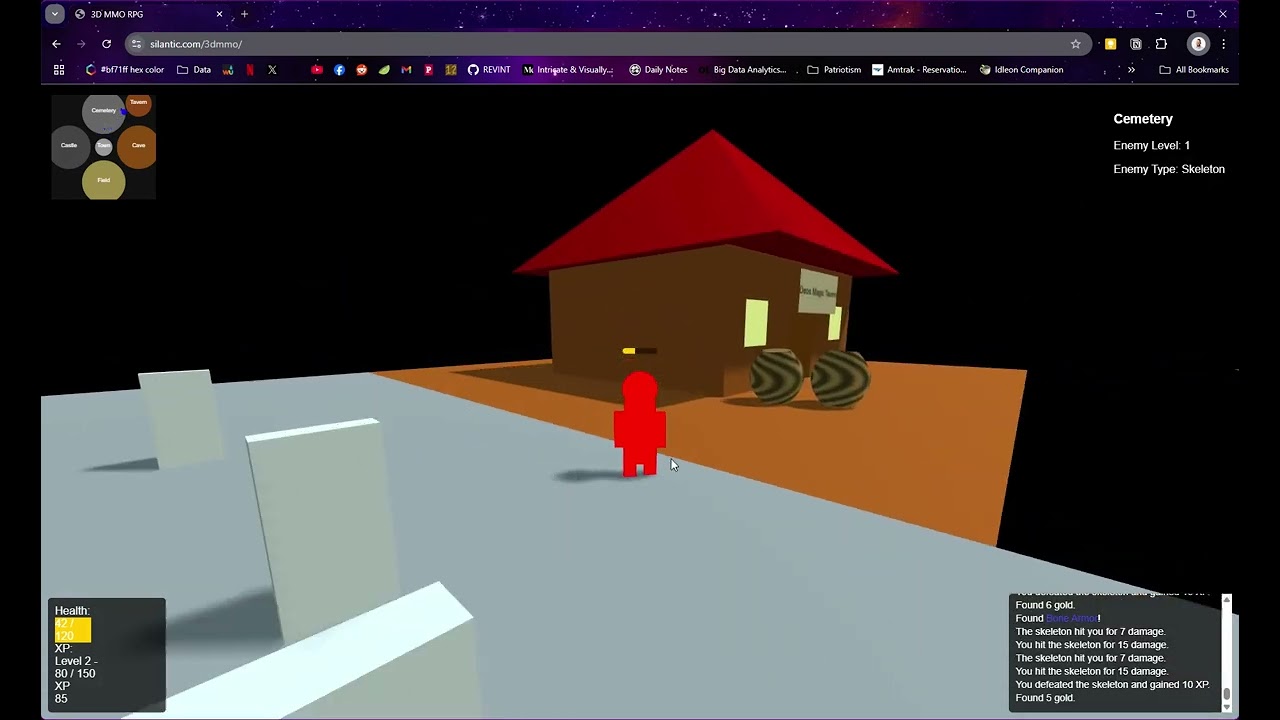Screen dimensions: 1280x720
Task: Open the tab search dropdown arrow
Action: click(x=54, y=14)
